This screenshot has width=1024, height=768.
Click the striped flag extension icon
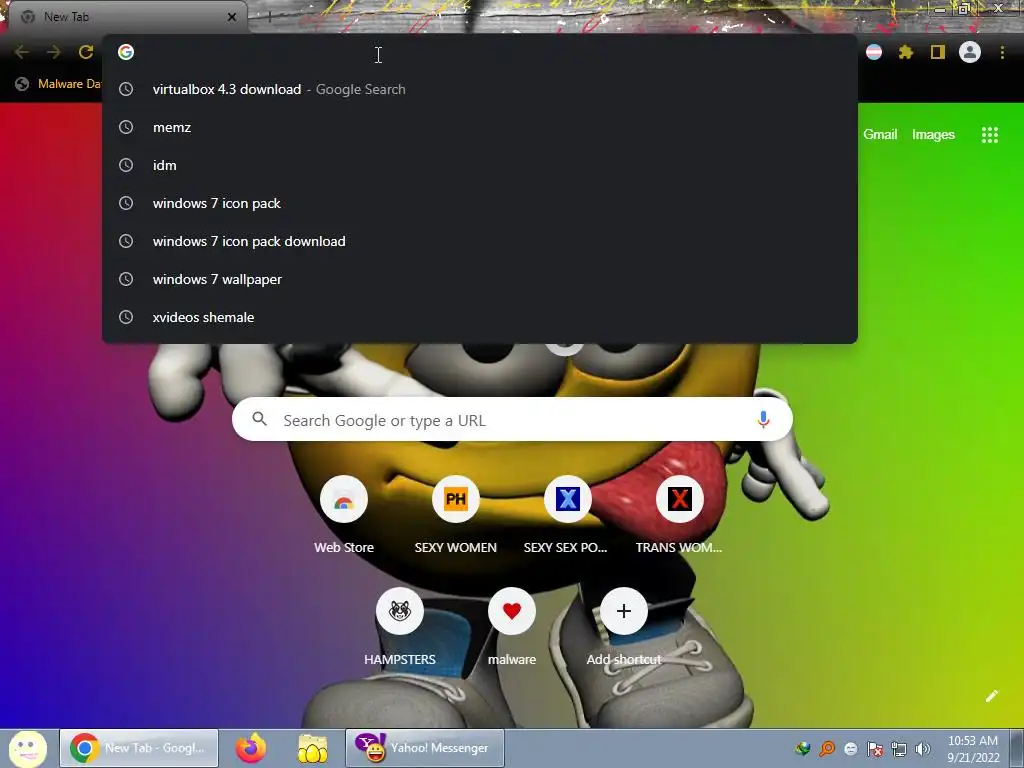[x=874, y=52]
